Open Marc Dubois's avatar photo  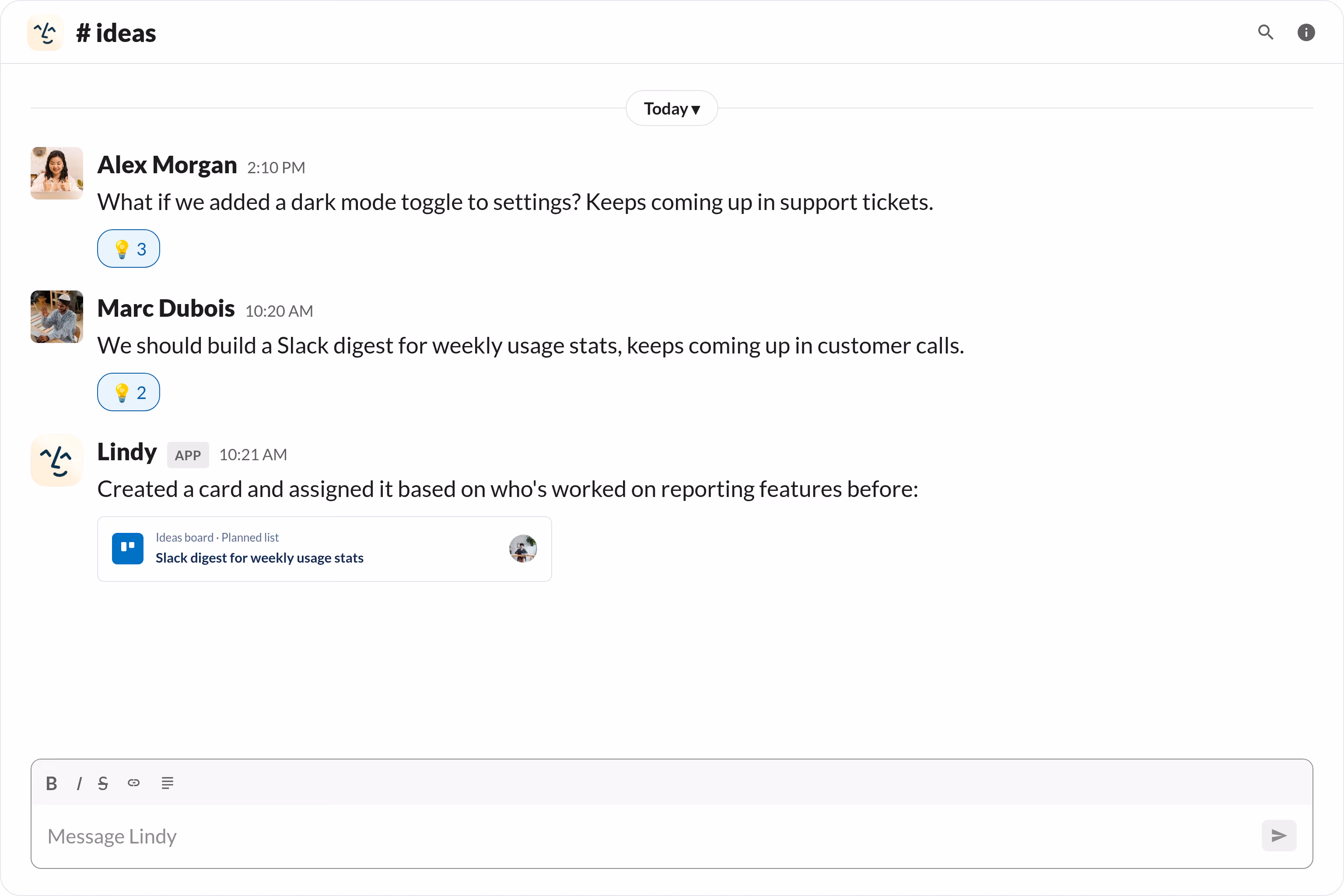[x=56, y=317]
